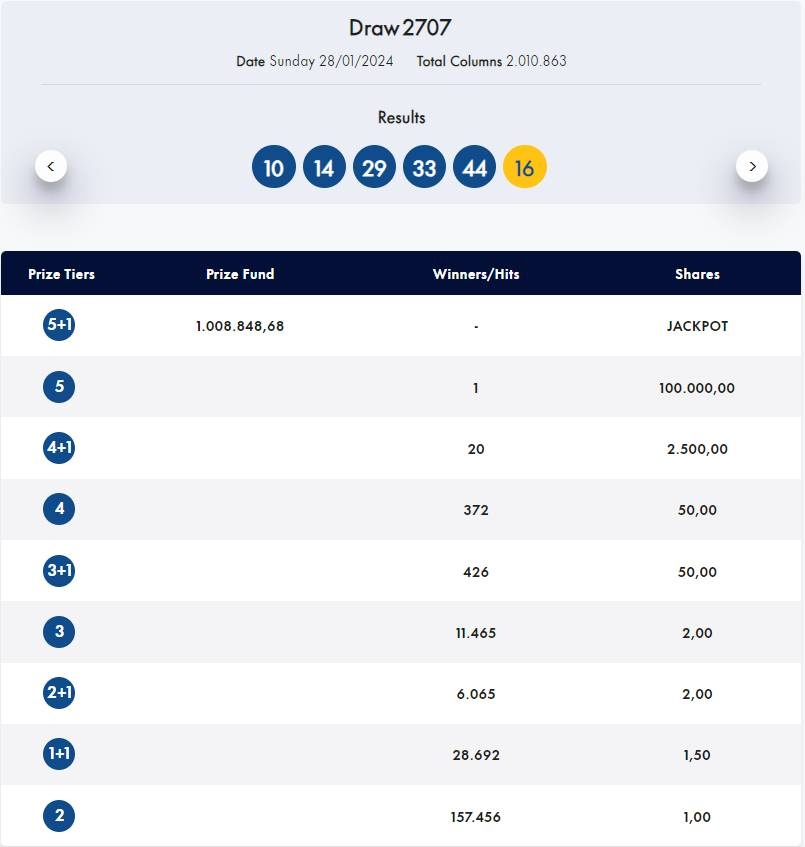Image resolution: width=805 pixels, height=847 pixels.
Task: Go to the previous draw arrow
Action: click(51, 165)
